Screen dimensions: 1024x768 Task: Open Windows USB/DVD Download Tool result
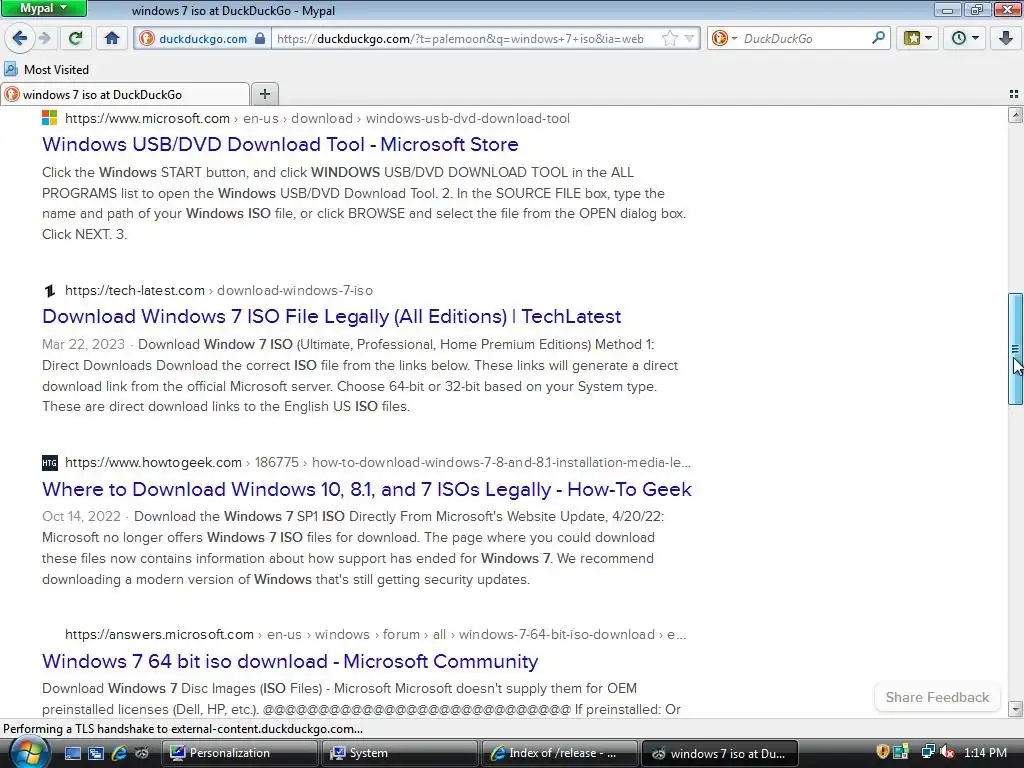click(x=280, y=144)
